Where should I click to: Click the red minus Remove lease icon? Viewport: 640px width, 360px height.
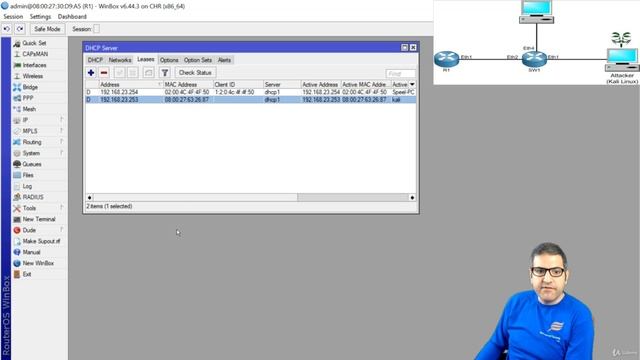pos(104,73)
